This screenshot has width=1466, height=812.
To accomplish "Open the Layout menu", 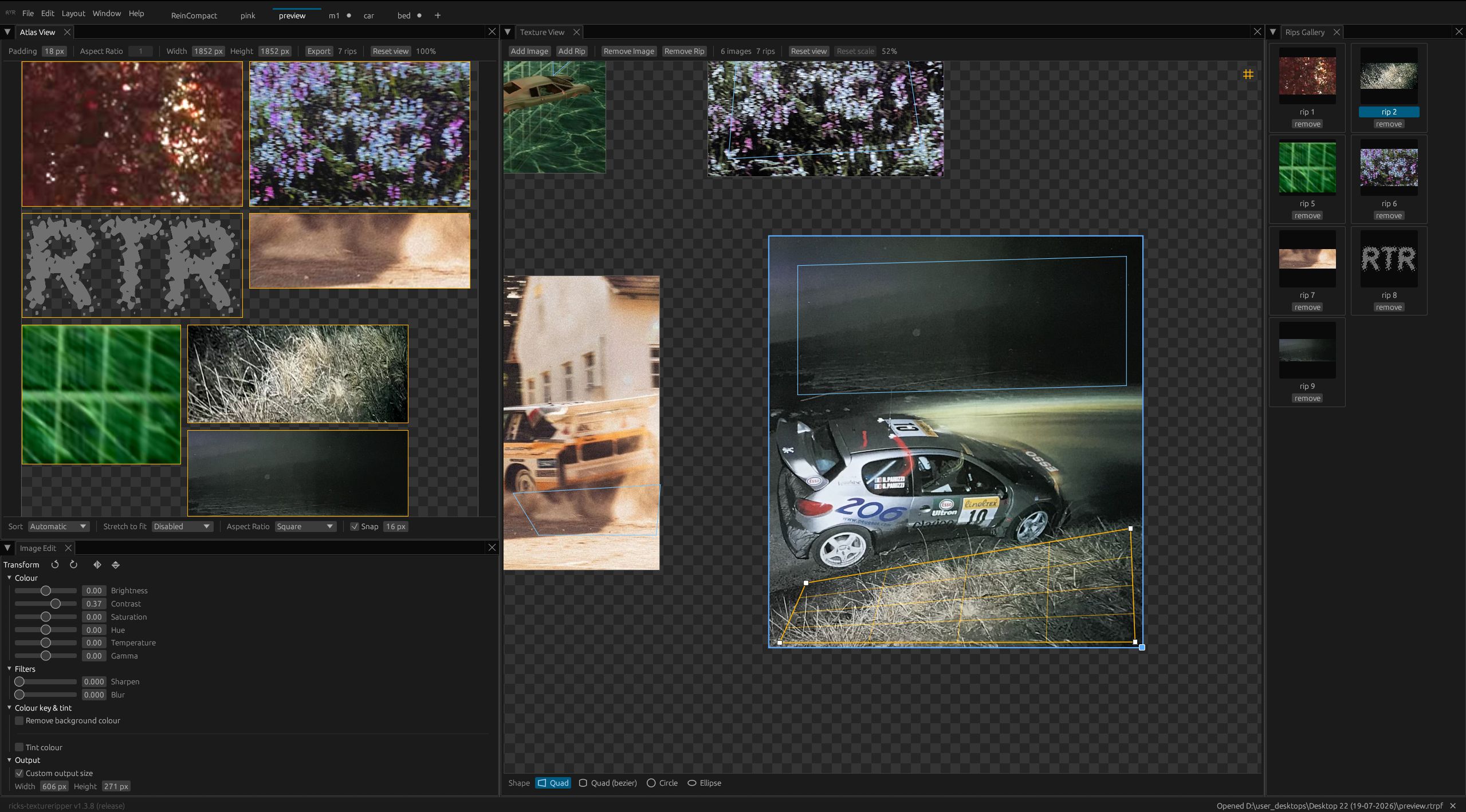I will coord(73,13).
